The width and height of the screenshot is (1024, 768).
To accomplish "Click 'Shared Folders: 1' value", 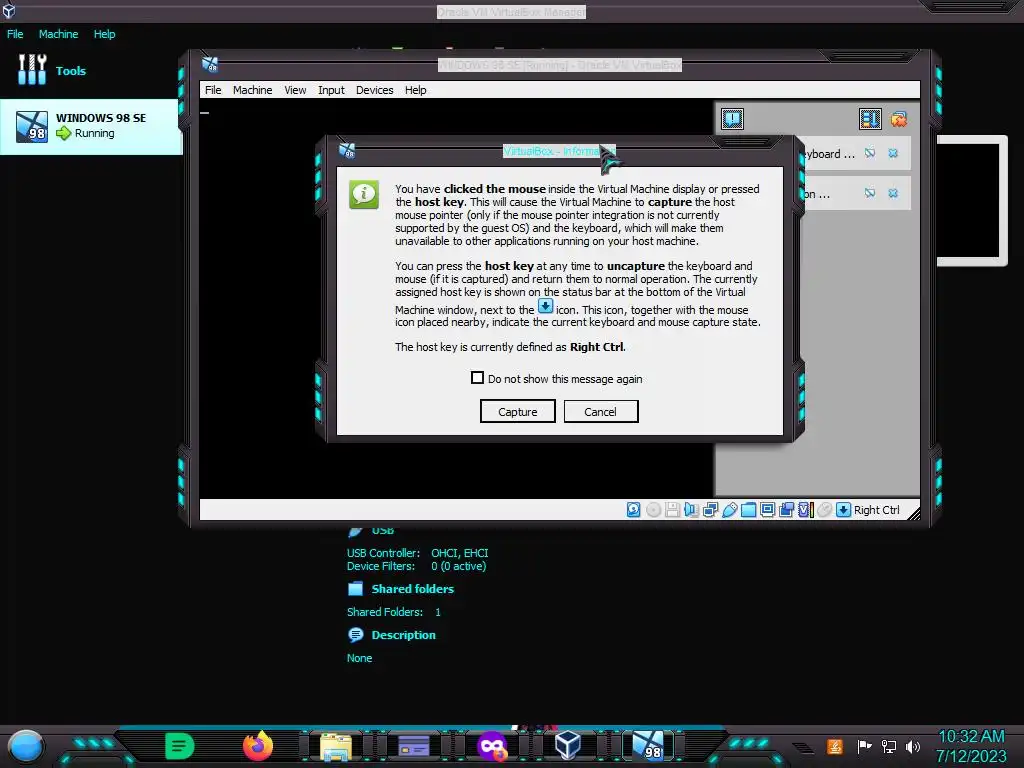I will tap(438, 612).
